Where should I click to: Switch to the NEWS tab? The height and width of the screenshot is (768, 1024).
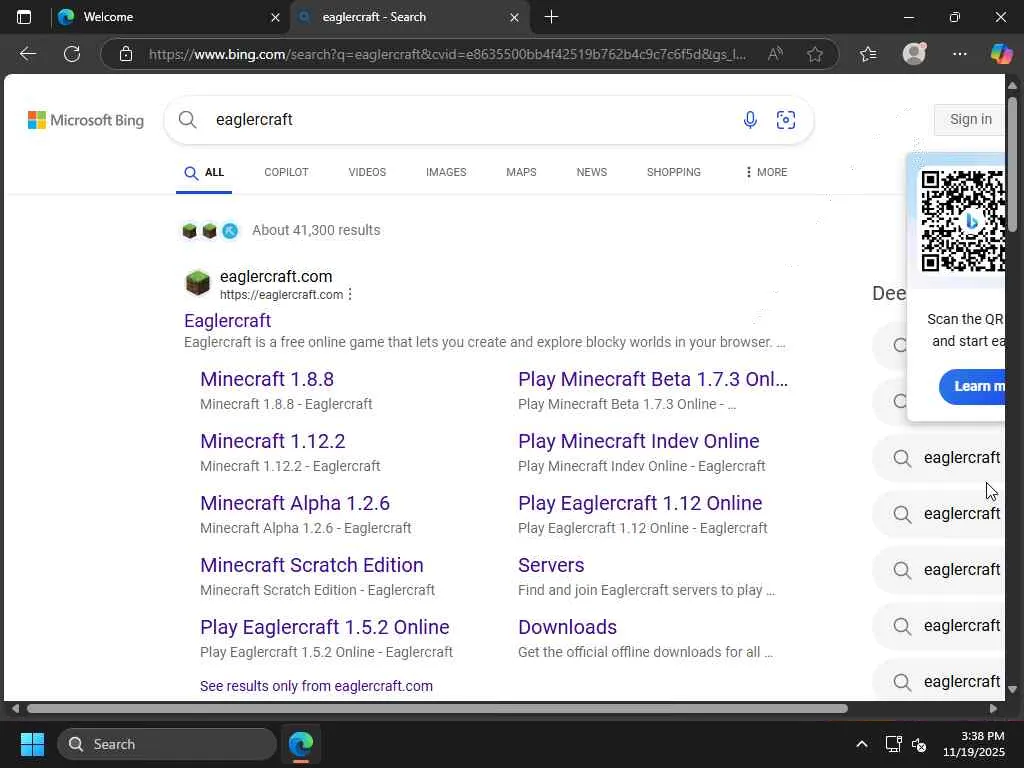592,172
